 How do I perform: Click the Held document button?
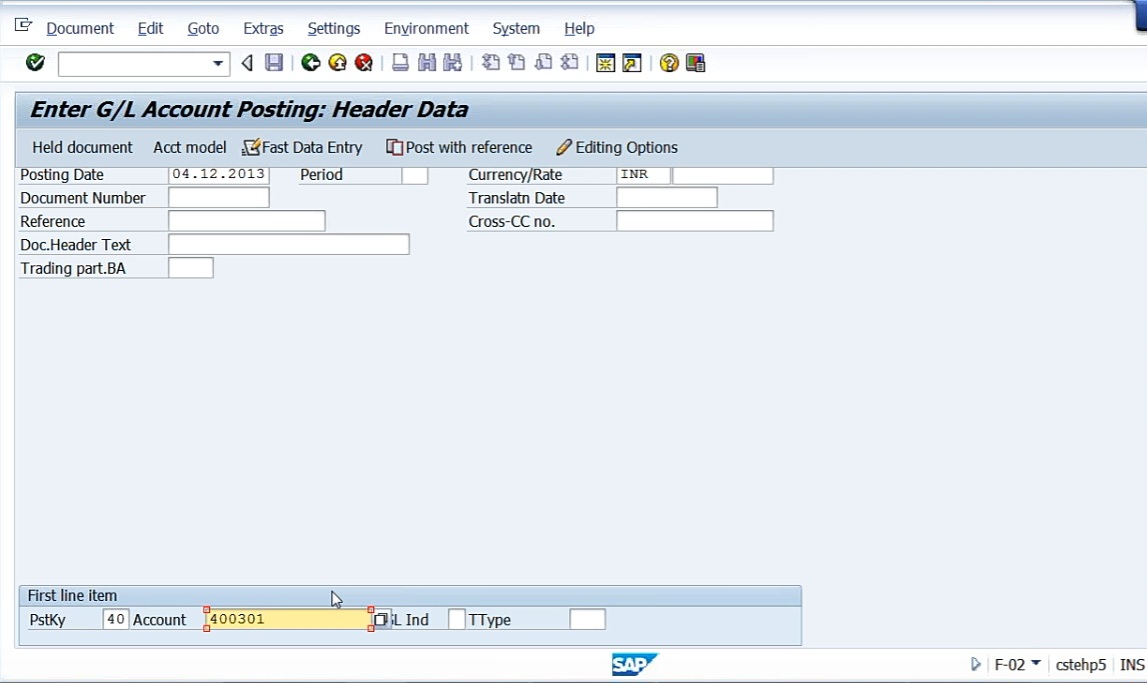coord(83,148)
